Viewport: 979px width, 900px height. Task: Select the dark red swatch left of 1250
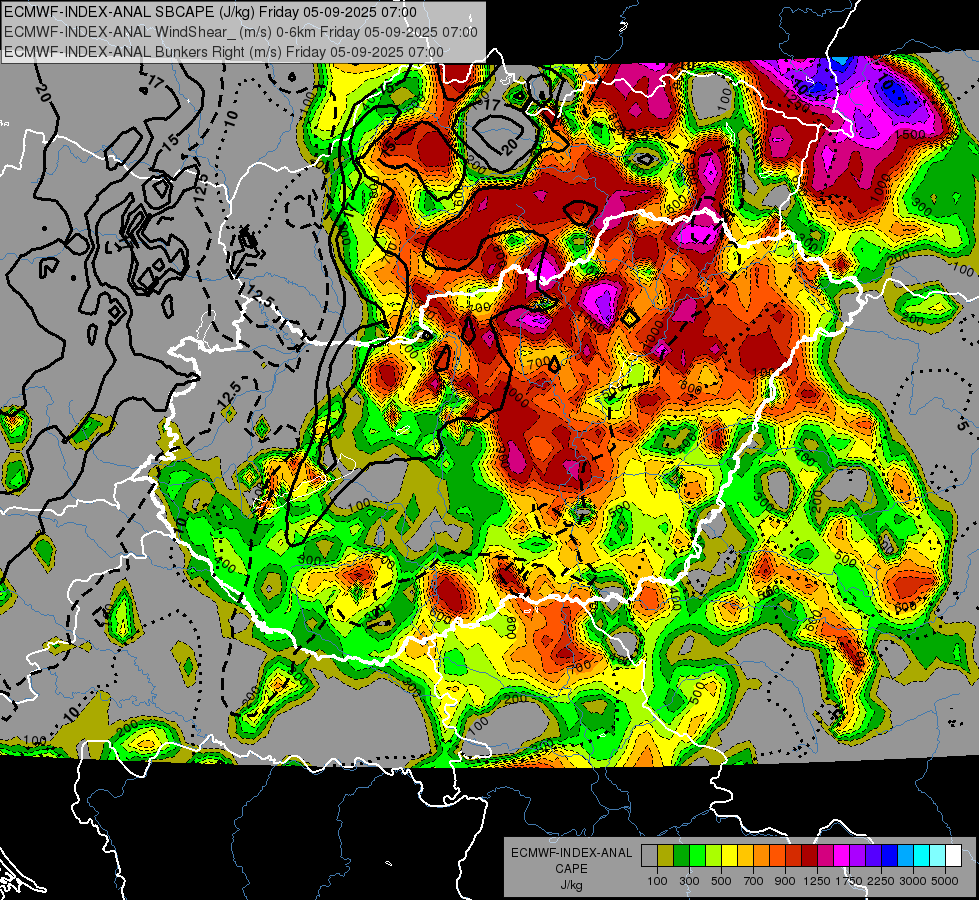tap(810, 855)
